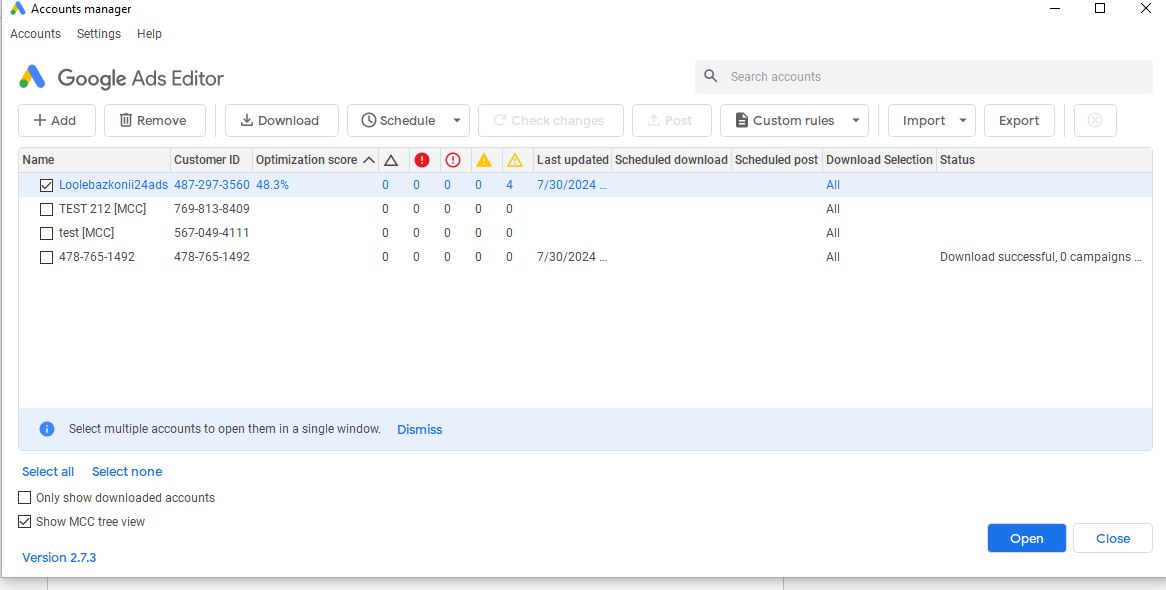Sort by Download Selection column header
This screenshot has width=1166, height=590.
point(879,160)
